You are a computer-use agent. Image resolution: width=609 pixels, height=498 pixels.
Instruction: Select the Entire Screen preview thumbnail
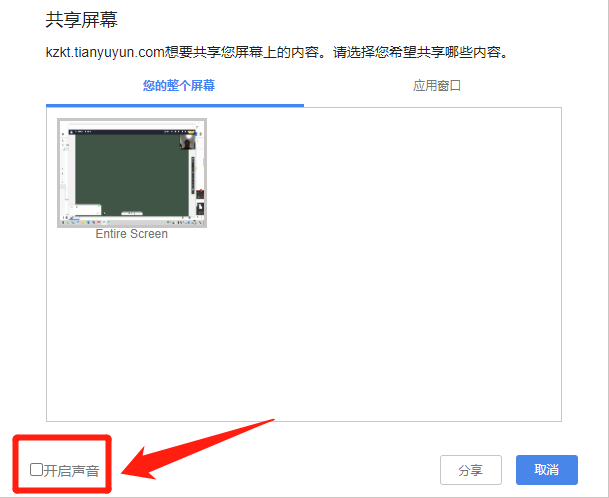pos(132,172)
